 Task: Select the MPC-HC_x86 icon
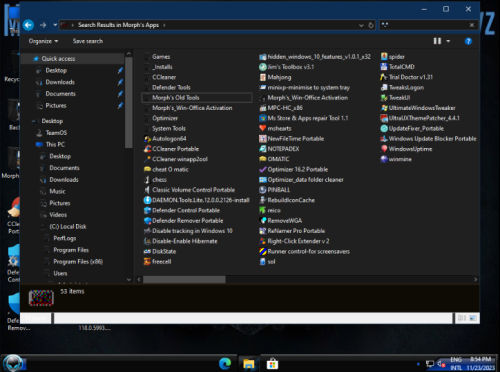263,108
